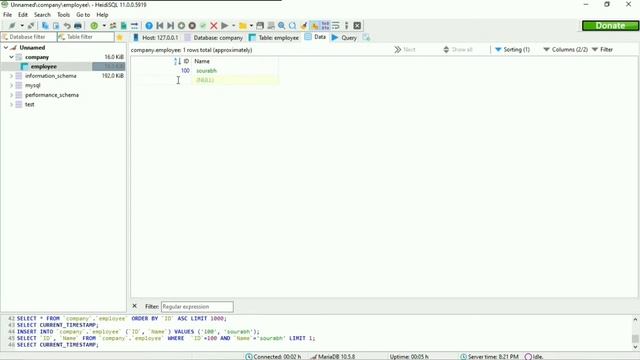Click the blue Help icon
This screenshot has height=360, width=640.
[x=149, y=26]
